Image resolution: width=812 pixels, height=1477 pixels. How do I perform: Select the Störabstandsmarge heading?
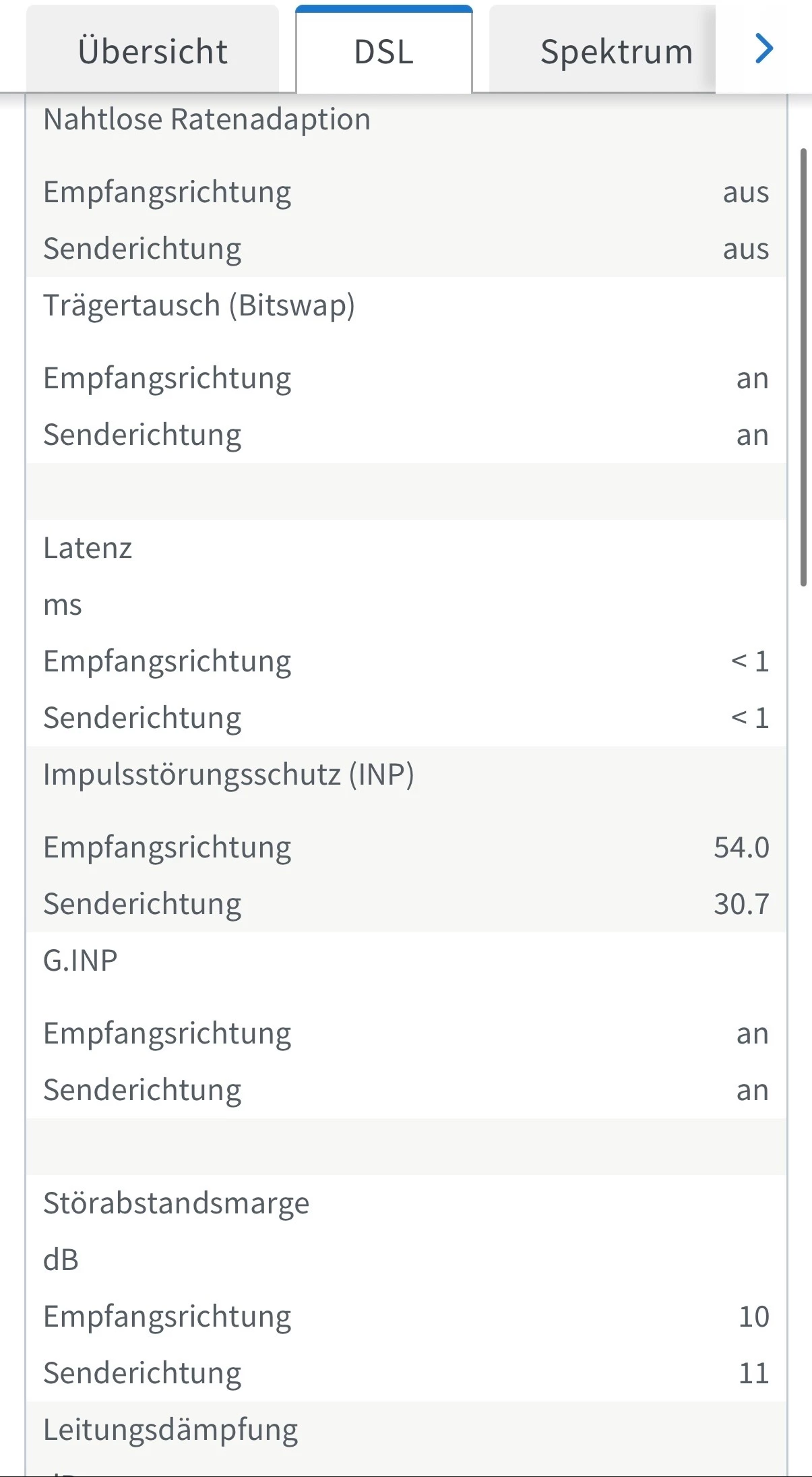coord(176,1203)
